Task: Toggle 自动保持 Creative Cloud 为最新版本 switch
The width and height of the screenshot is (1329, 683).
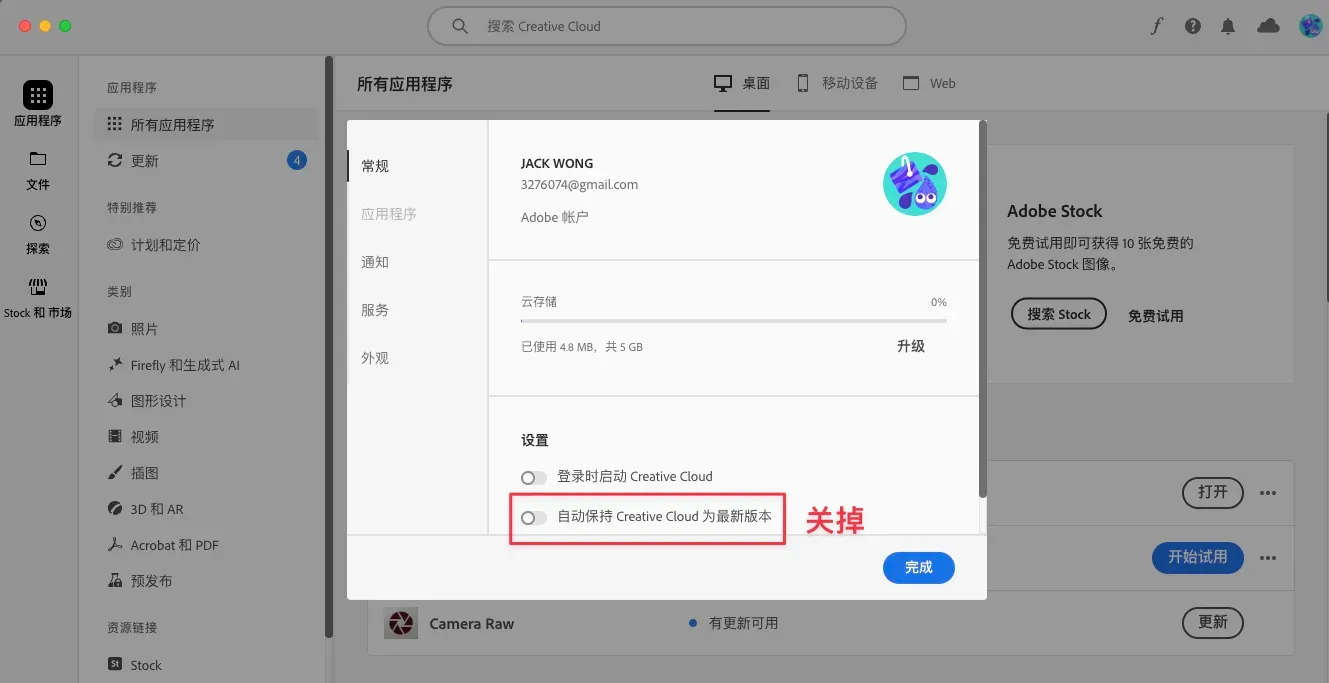Action: [534, 517]
